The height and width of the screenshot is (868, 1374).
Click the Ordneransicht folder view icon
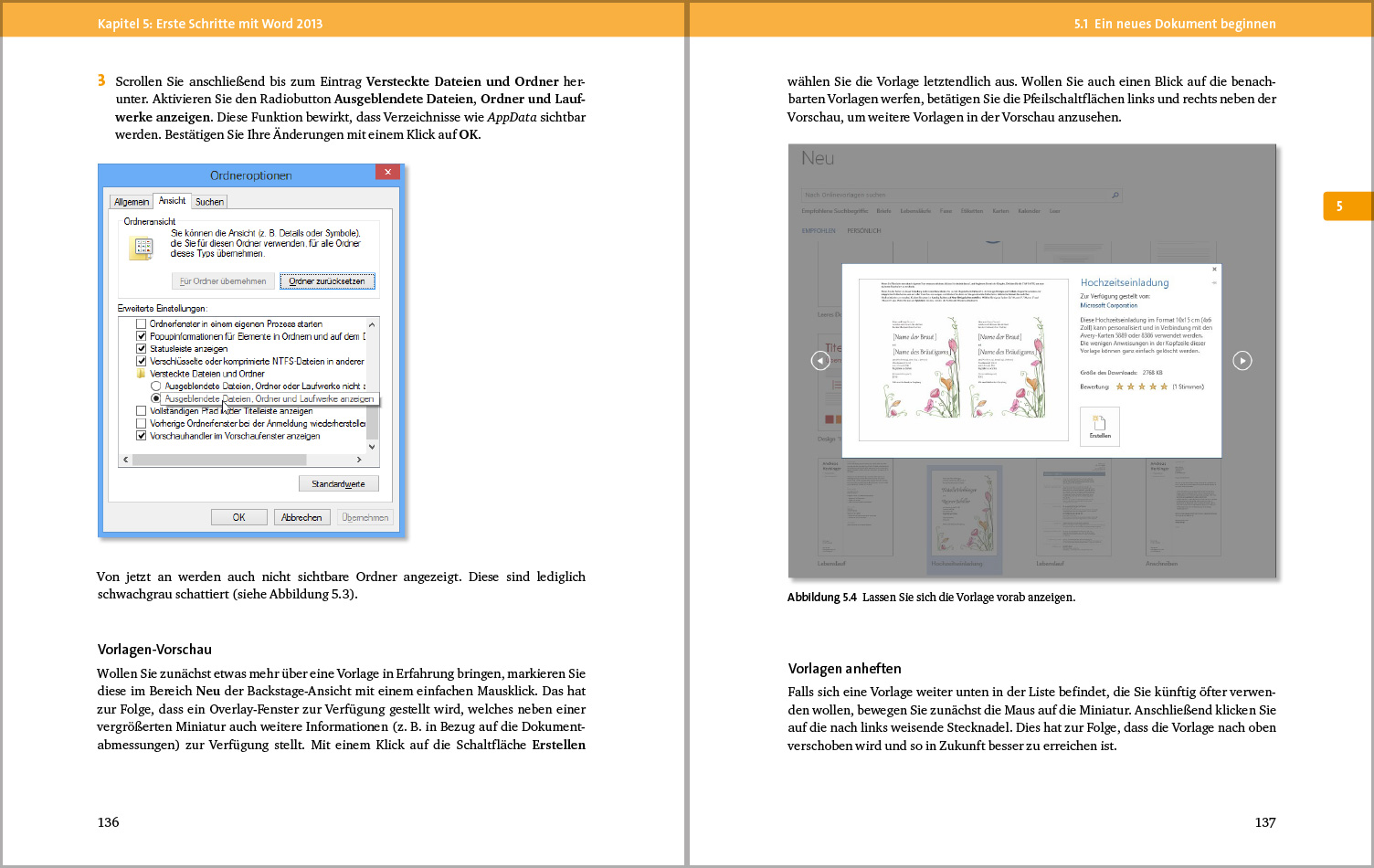pyautogui.click(x=142, y=248)
